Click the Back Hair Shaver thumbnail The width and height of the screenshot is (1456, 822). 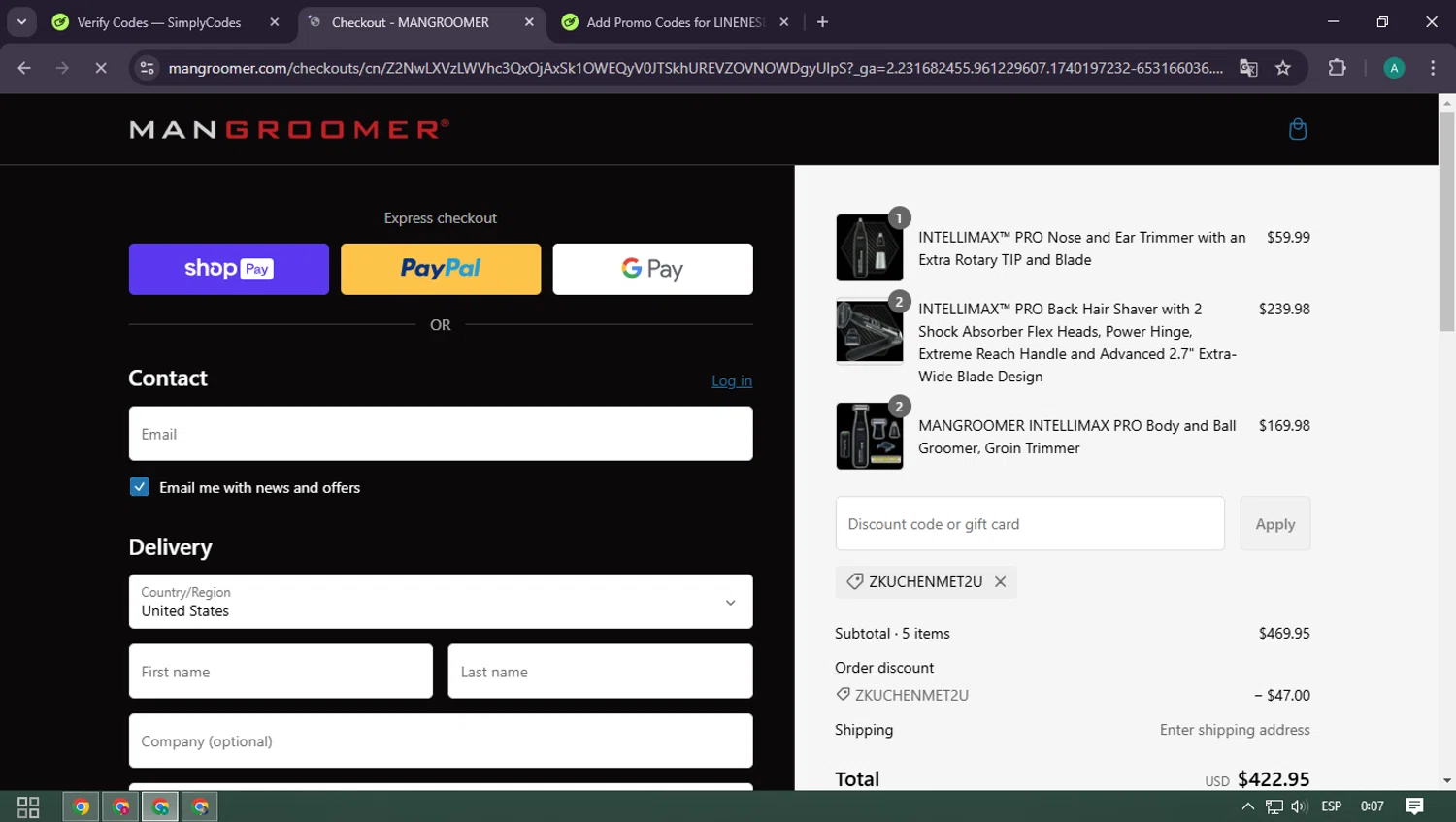coord(870,331)
